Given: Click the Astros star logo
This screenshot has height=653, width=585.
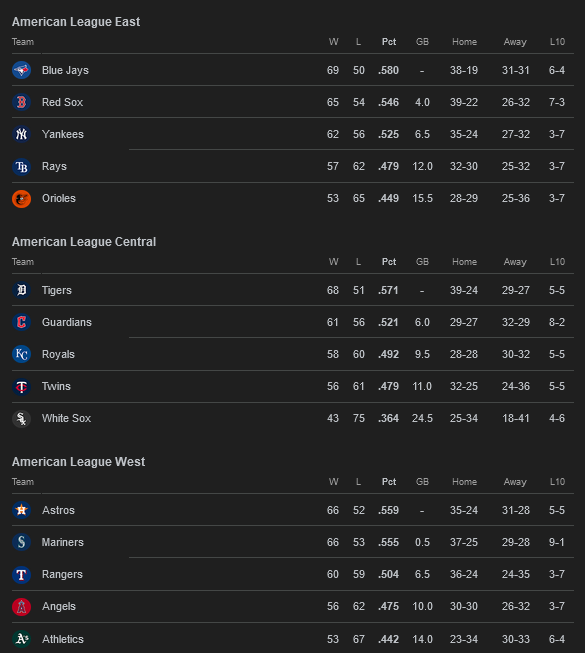Looking at the screenshot, I should 22,510.
